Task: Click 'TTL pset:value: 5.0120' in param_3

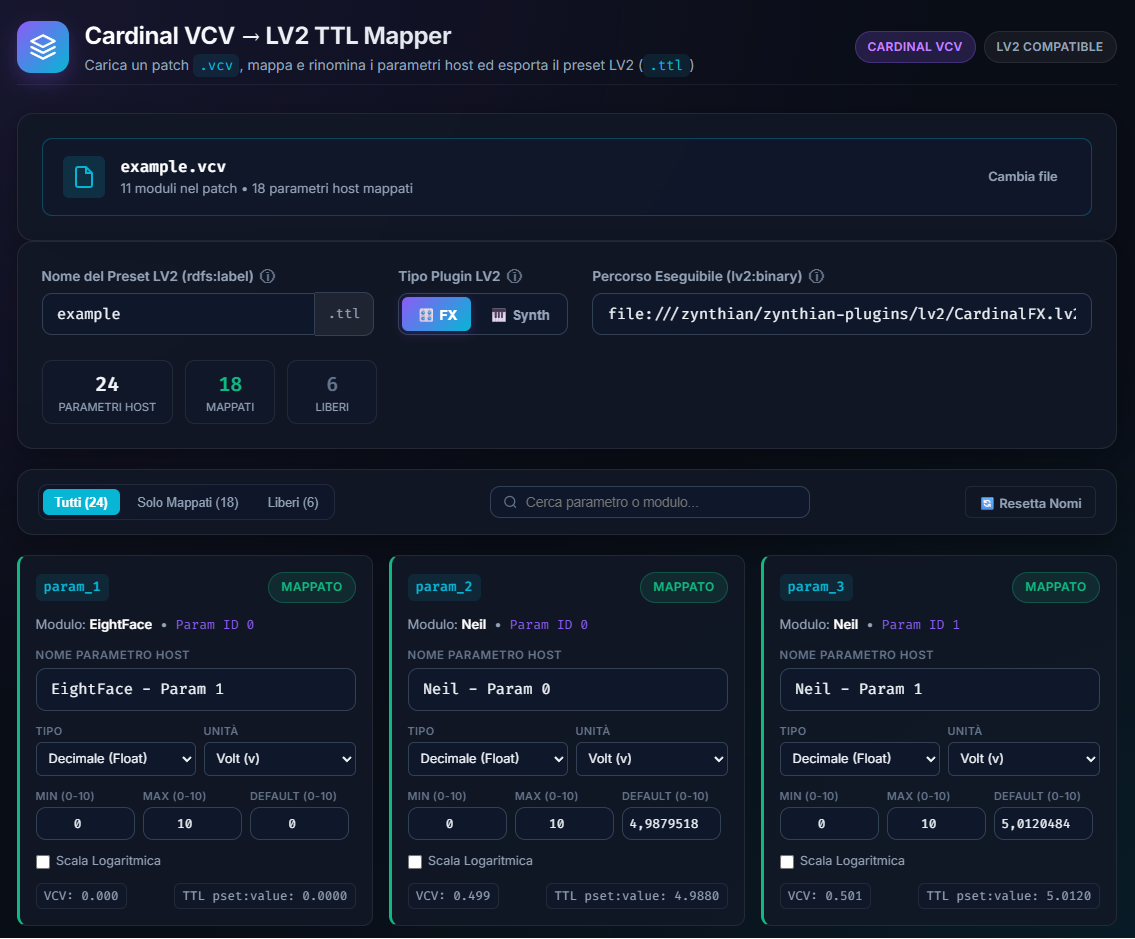Action: [1009, 896]
